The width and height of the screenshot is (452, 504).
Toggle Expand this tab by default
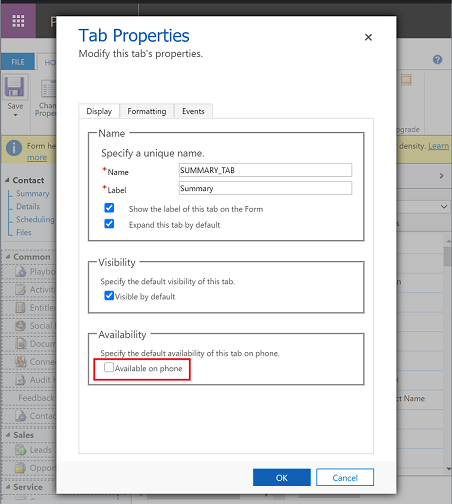tap(109, 223)
